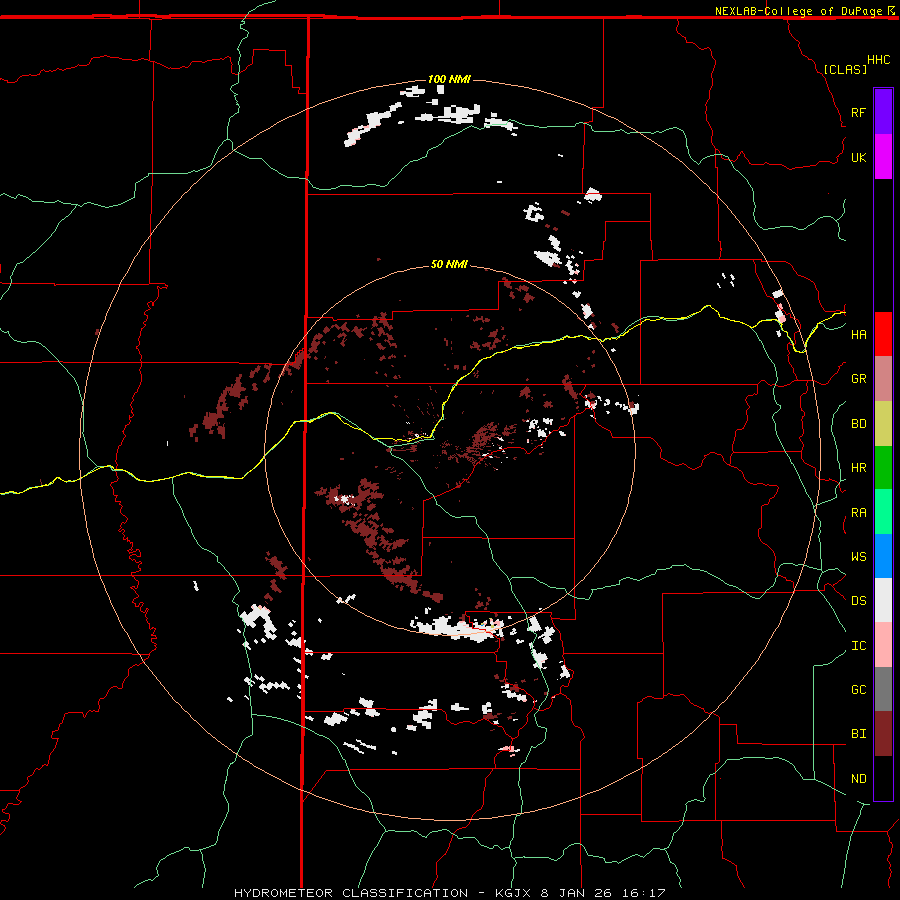Screen dimensions: 900x900
Task: Click the HA legend label
Action: 858,335
